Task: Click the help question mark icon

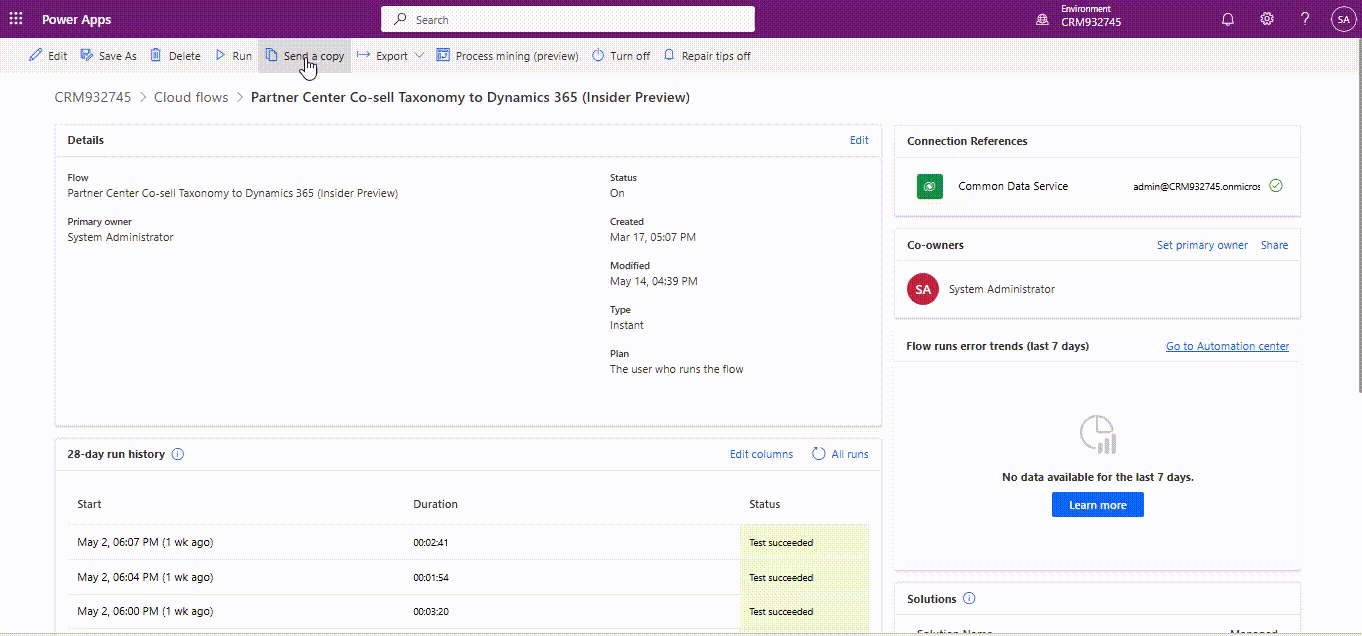Action: [1305, 19]
